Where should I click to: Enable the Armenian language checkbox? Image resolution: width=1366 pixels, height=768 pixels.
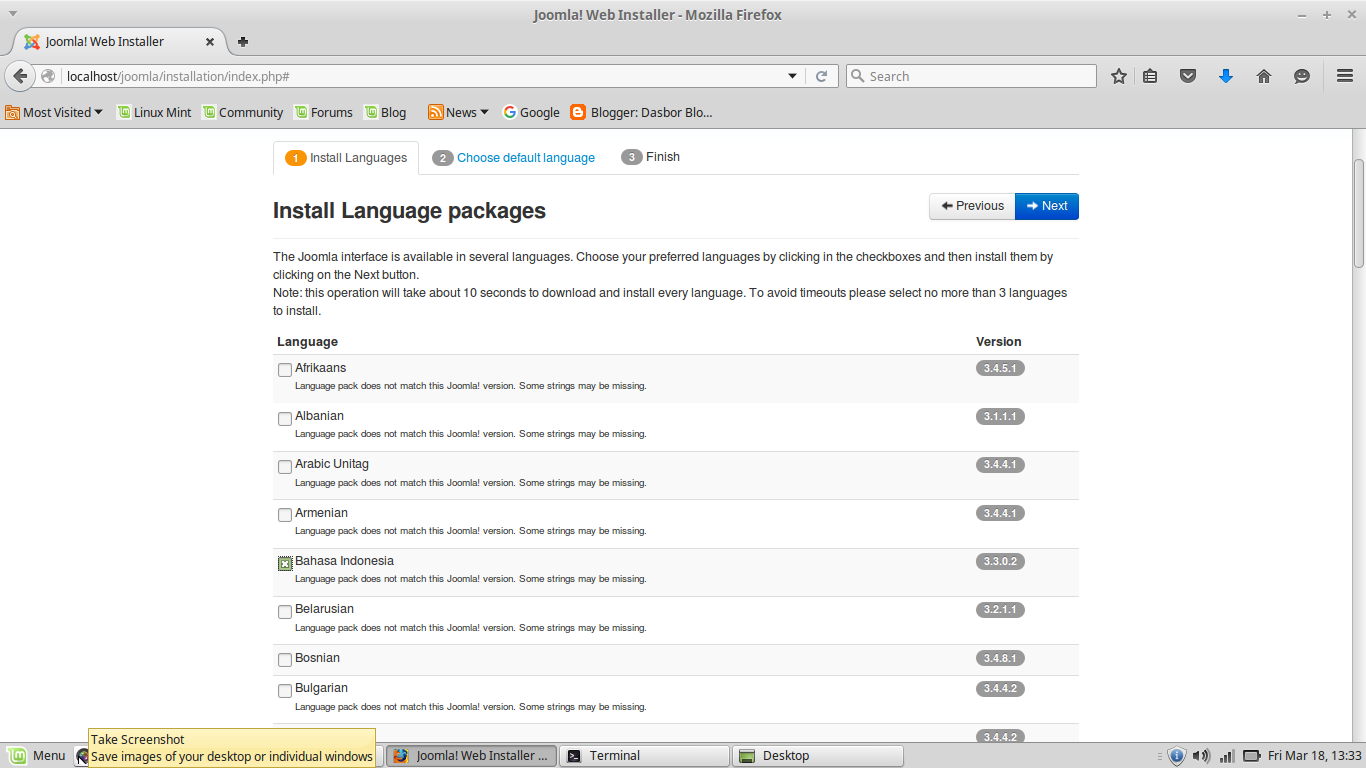[x=285, y=515]
